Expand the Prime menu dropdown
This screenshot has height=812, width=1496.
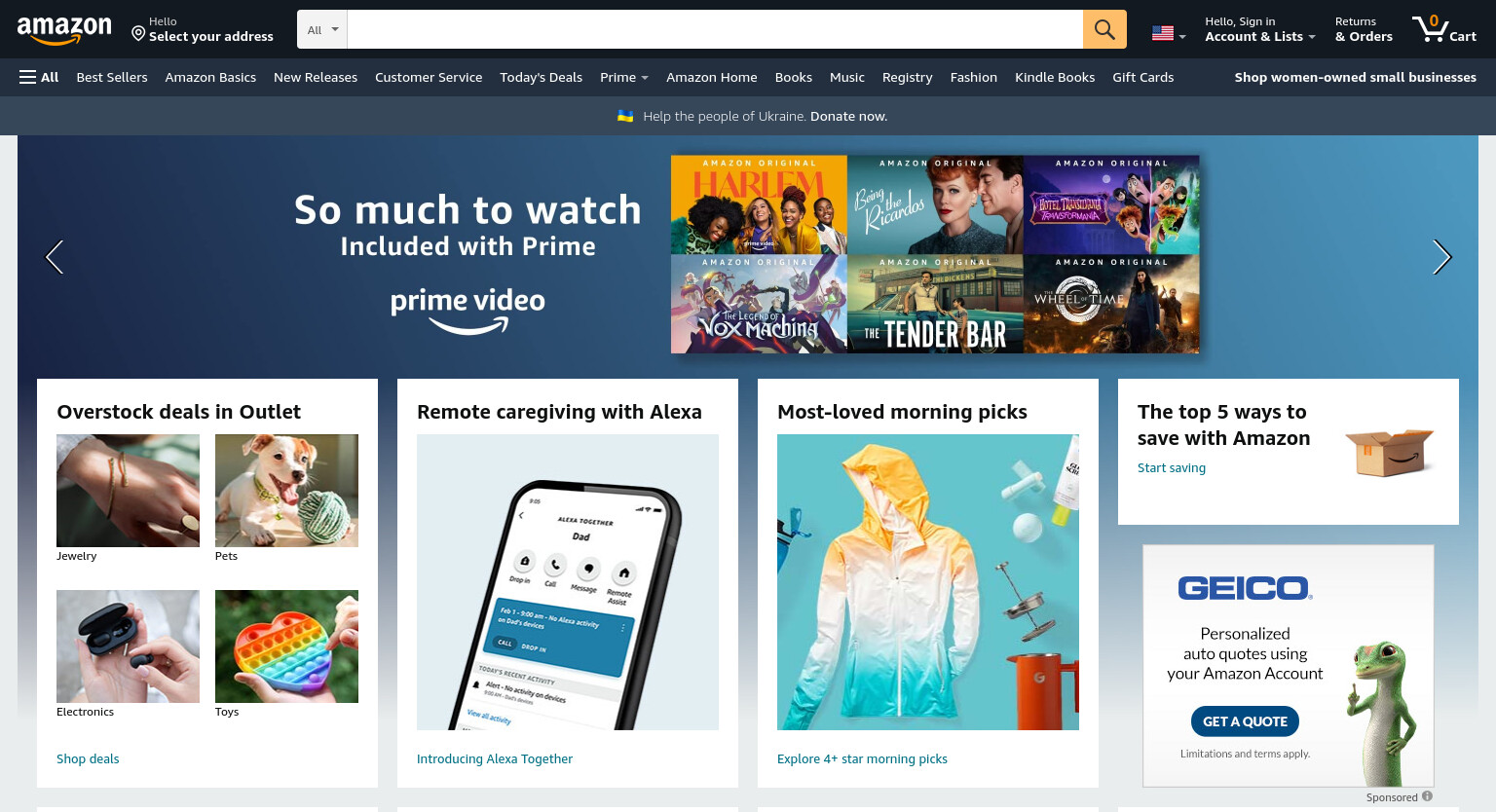tap(624, 77)
